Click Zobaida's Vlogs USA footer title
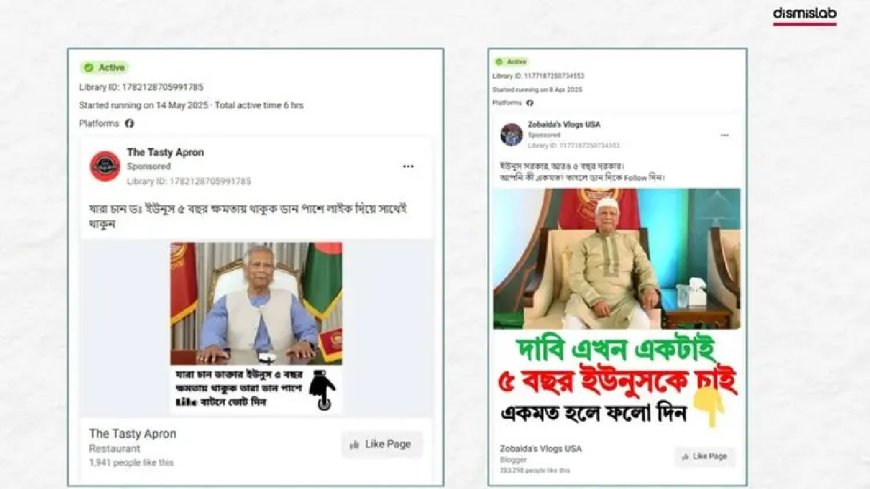The image size is (870, 489). 541,448
